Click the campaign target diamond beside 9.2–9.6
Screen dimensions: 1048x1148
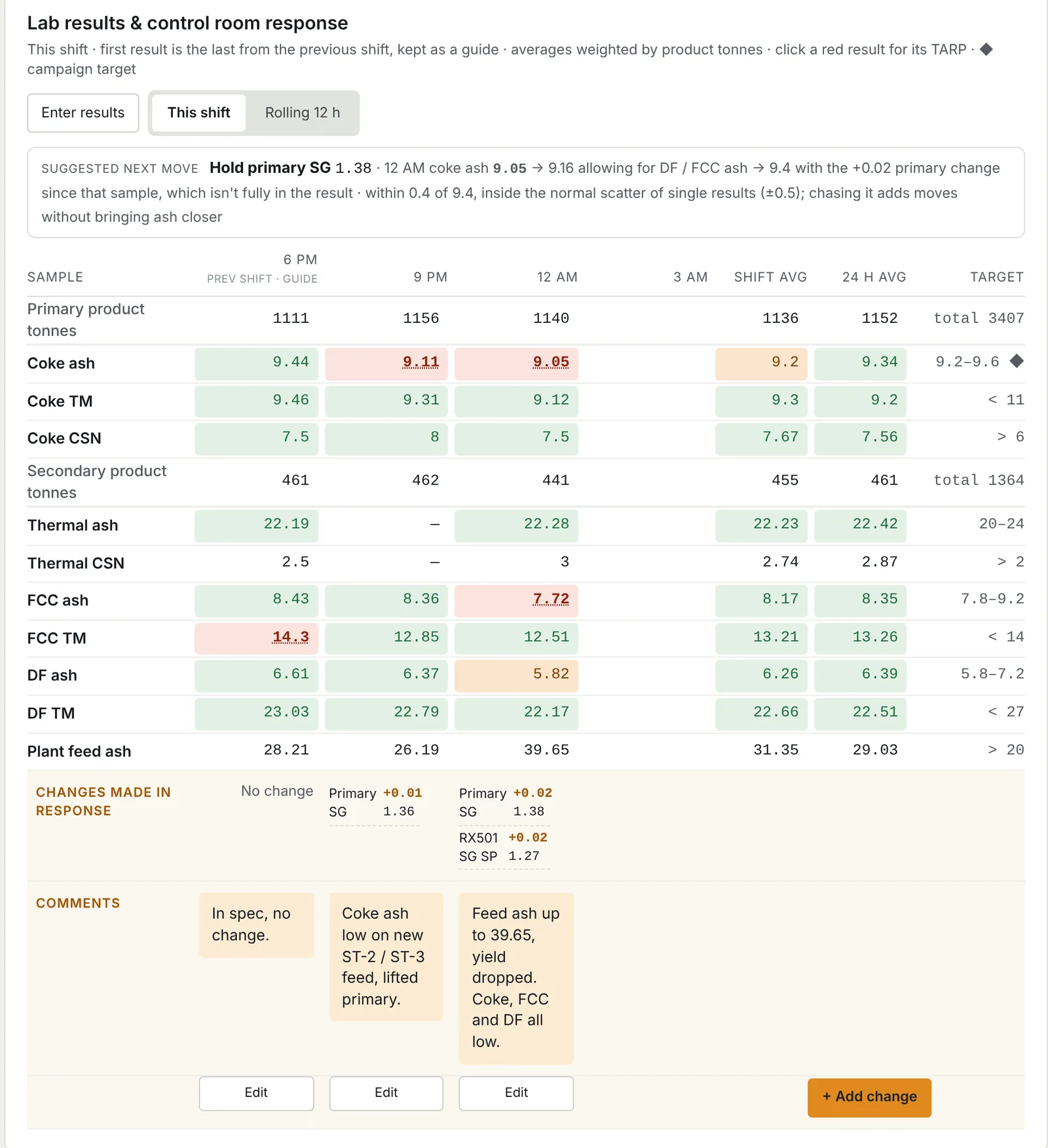click(x=1016, y=361)
